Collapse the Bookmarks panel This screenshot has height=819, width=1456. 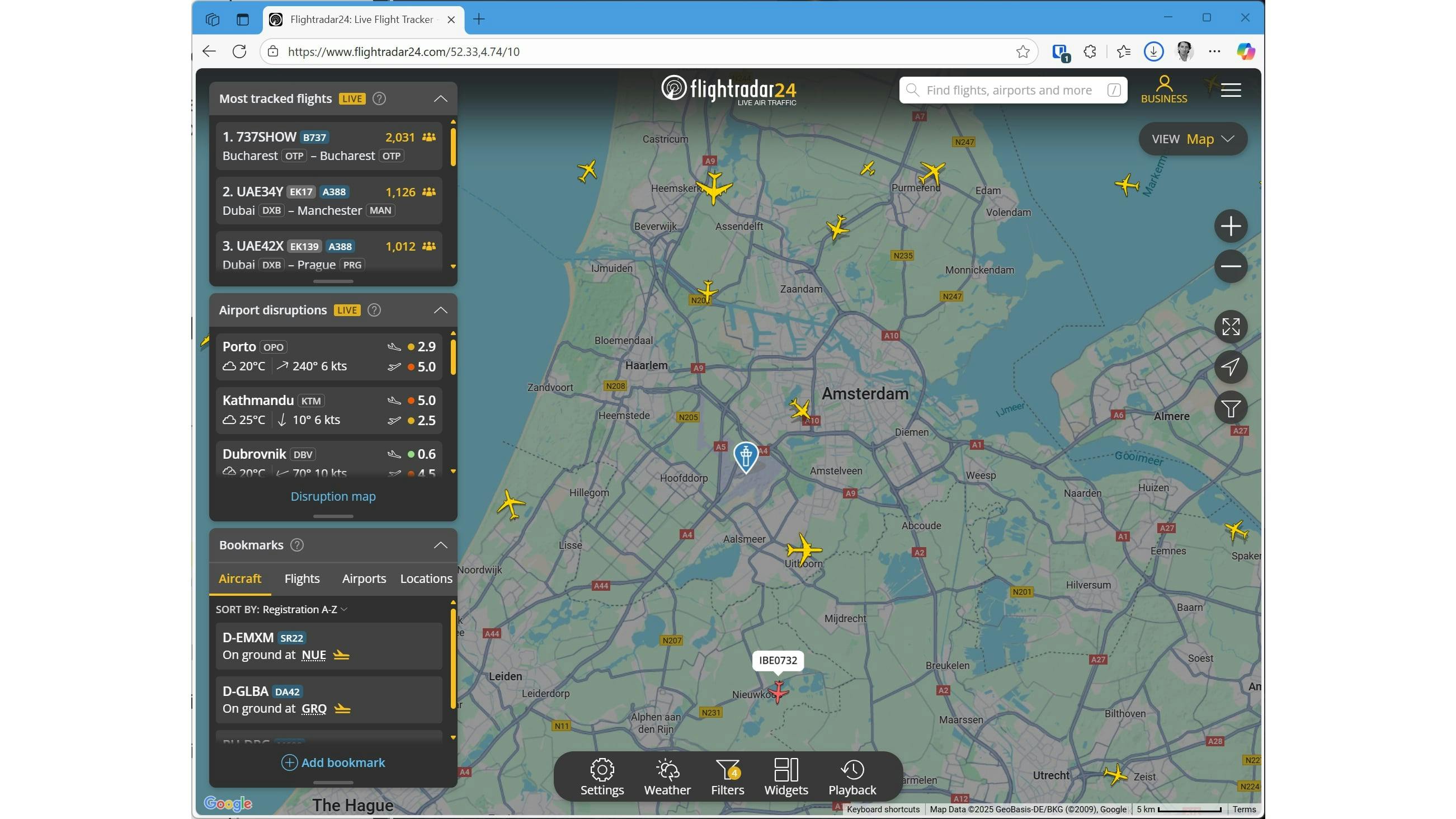(x=440, y=545)
